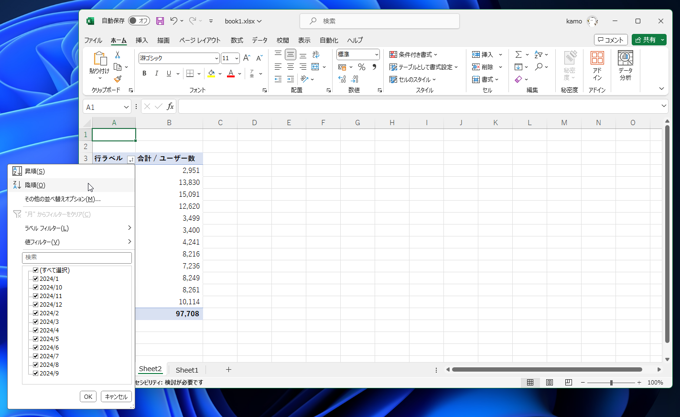Image resolution: width=680 pixels, height=417 pixels.
Task: Open the font size dropdown
Action: (x=236, y=58)
